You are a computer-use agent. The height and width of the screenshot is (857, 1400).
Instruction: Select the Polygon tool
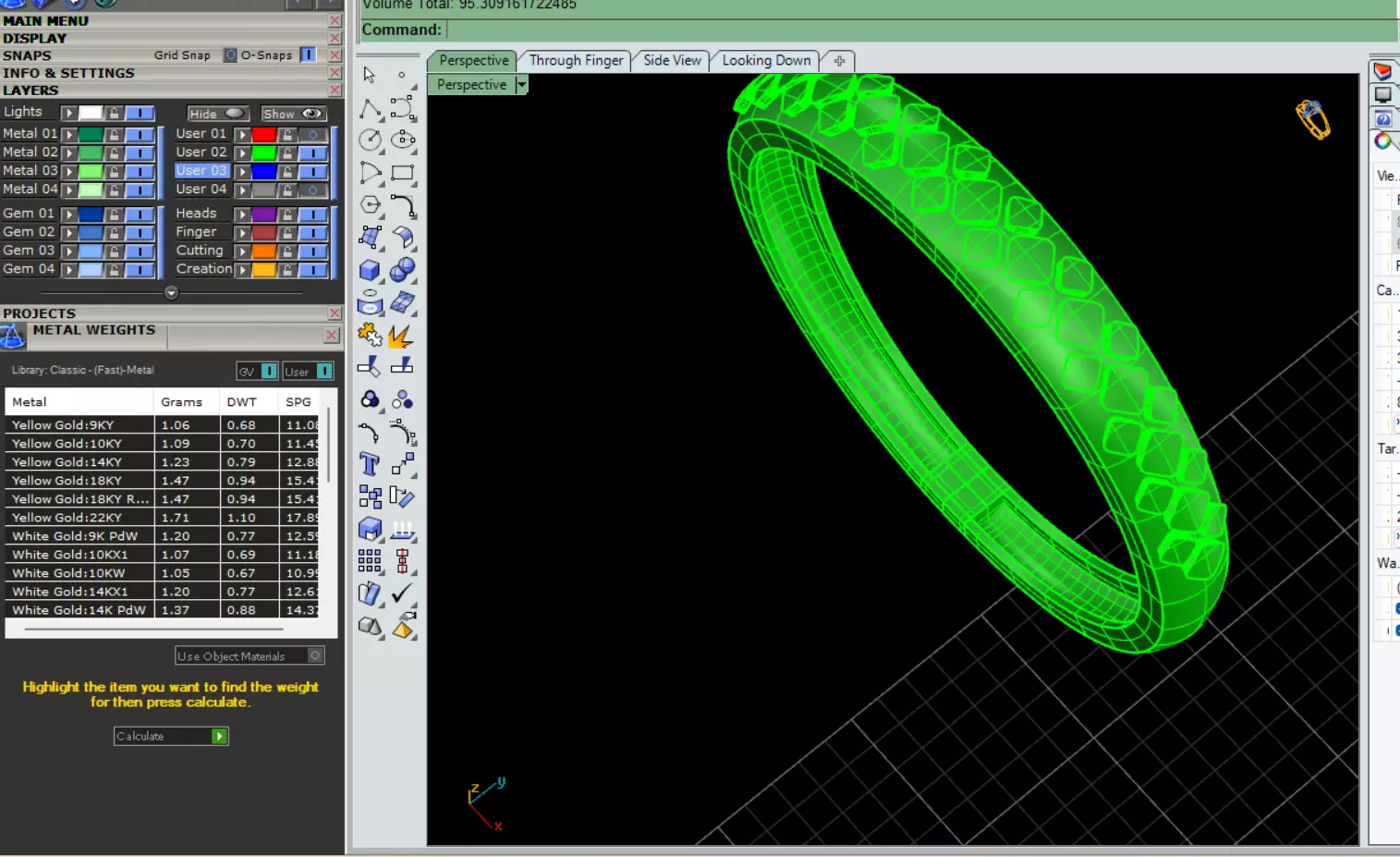[x=370, y=205]
